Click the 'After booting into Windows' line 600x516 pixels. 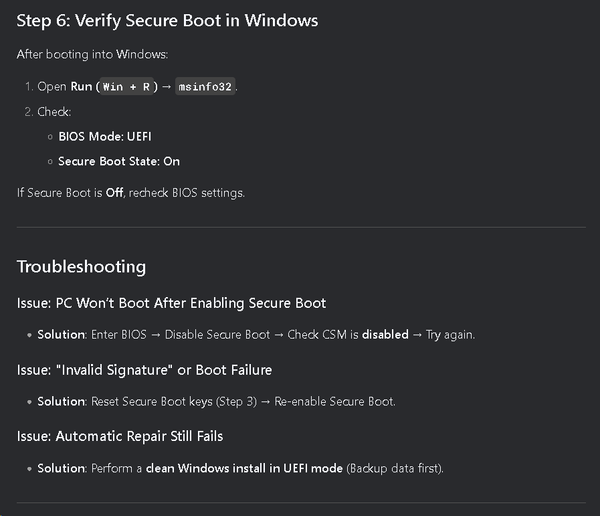(92, 54)
